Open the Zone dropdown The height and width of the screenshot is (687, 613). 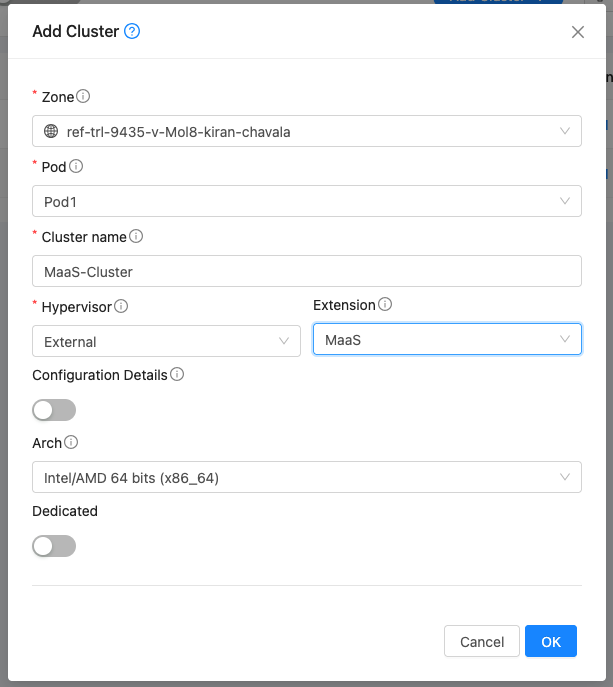click(306, 132)
